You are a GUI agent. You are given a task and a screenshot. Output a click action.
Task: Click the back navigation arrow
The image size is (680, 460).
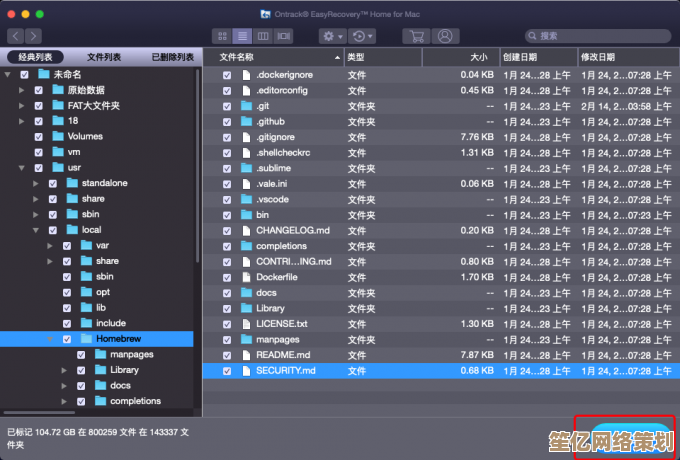16,36
